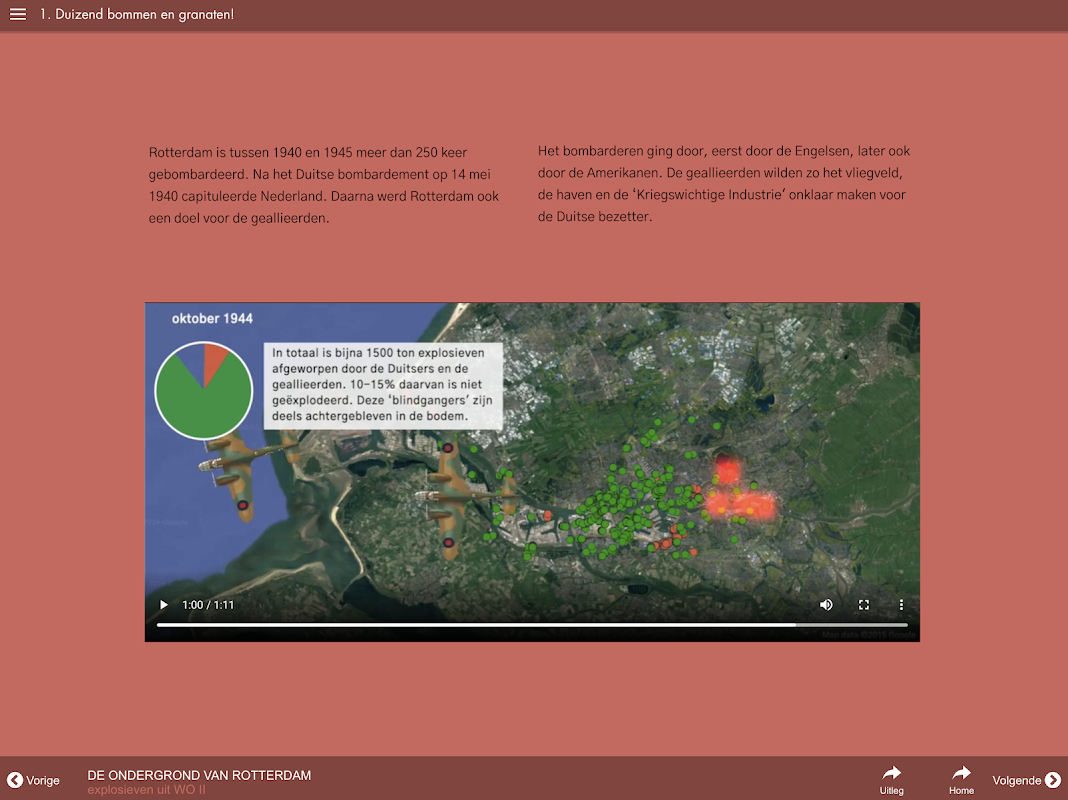Click 'DE ONDERGROND VAN ROTTERDAM' title
Screen dimensions: 1068x800
[x=199, y=775]
